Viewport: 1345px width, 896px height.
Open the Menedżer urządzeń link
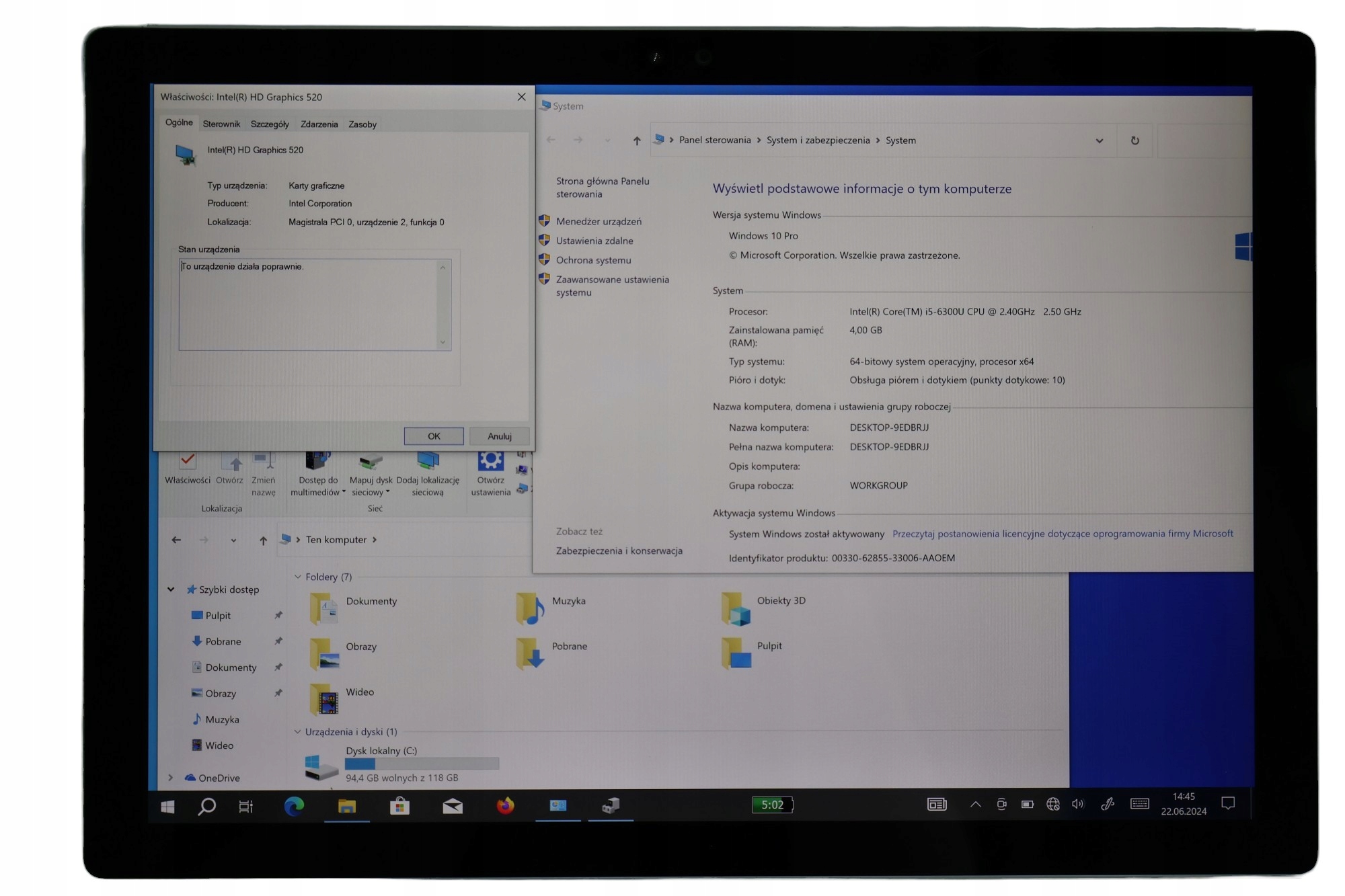(x=599, y=221)
